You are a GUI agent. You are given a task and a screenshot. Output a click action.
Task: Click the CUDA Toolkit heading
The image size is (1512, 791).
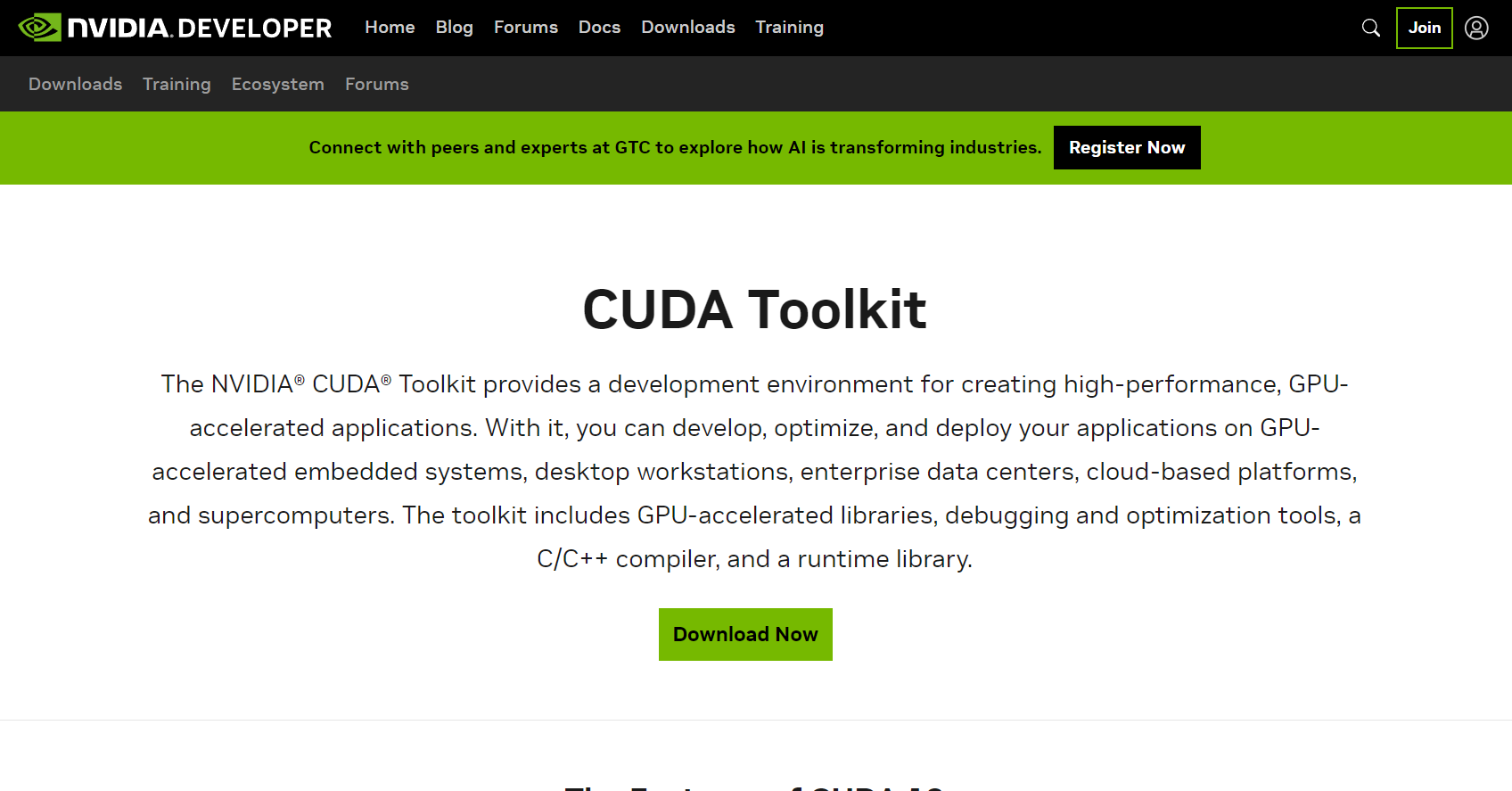(x=754, y=309)
